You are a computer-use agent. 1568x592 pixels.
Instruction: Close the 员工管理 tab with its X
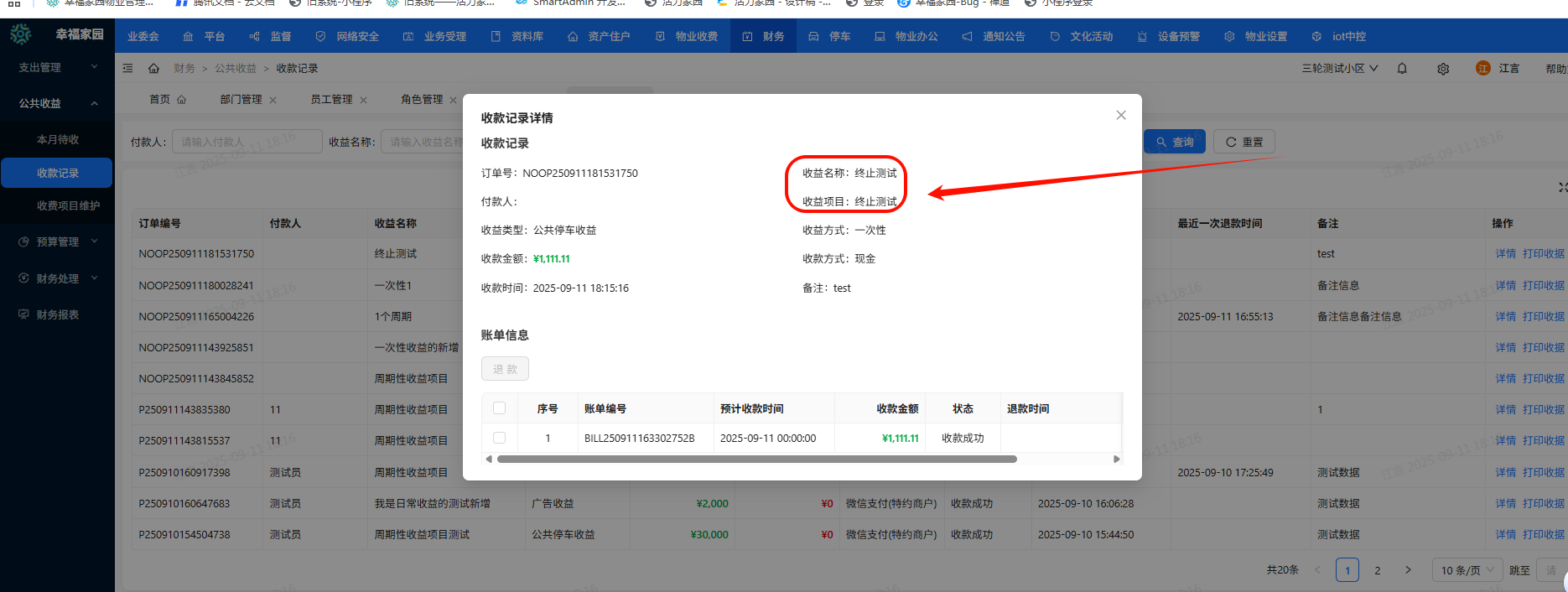(363, 100)
